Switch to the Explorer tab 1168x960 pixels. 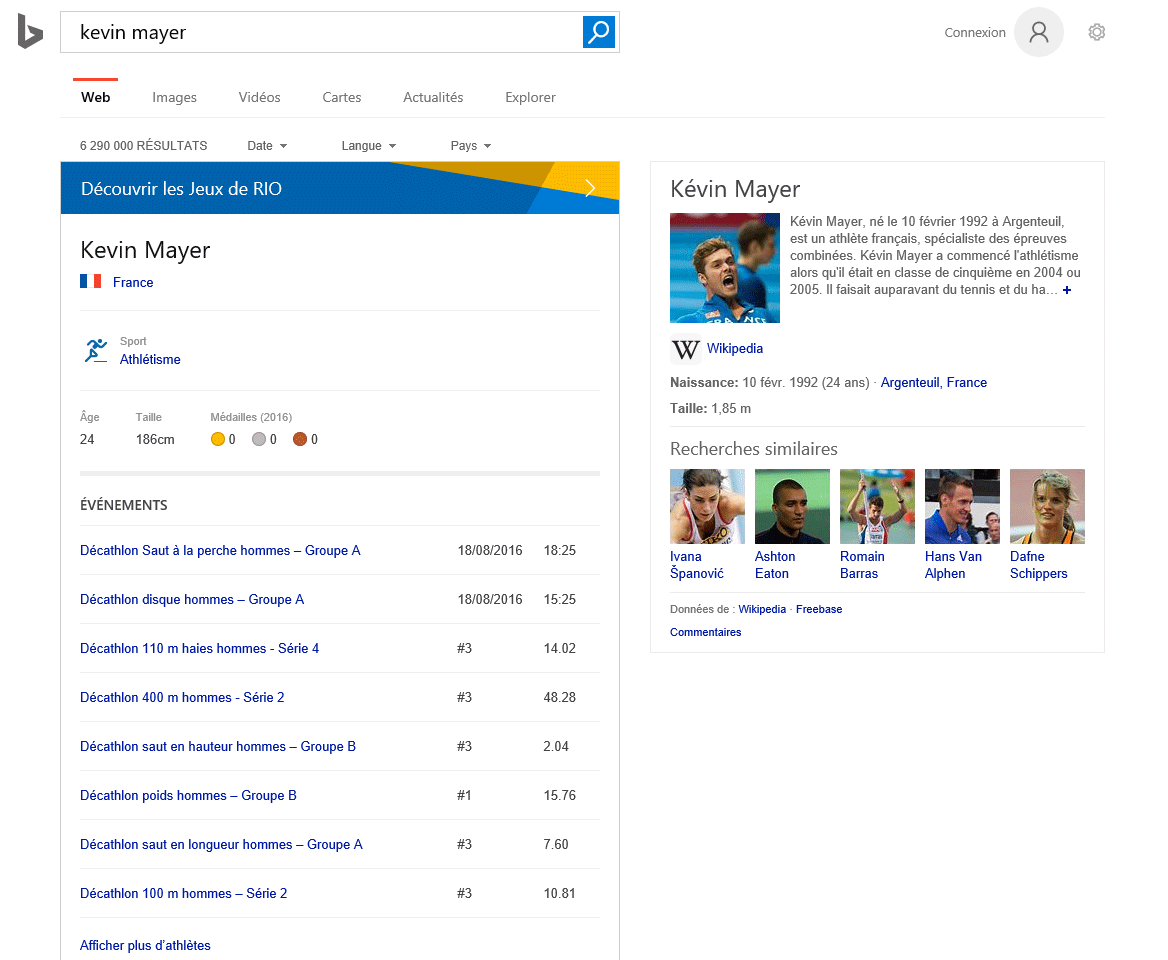(x=530, y=97)
